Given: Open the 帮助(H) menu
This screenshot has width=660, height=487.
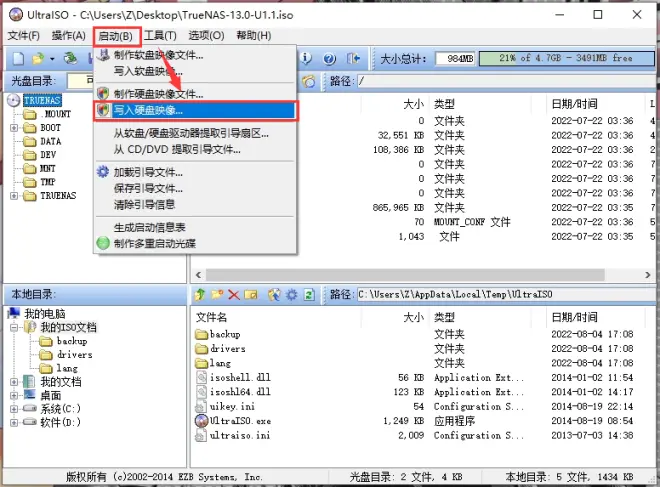Looking at the screenshot, I should click(x=254, y=36).
